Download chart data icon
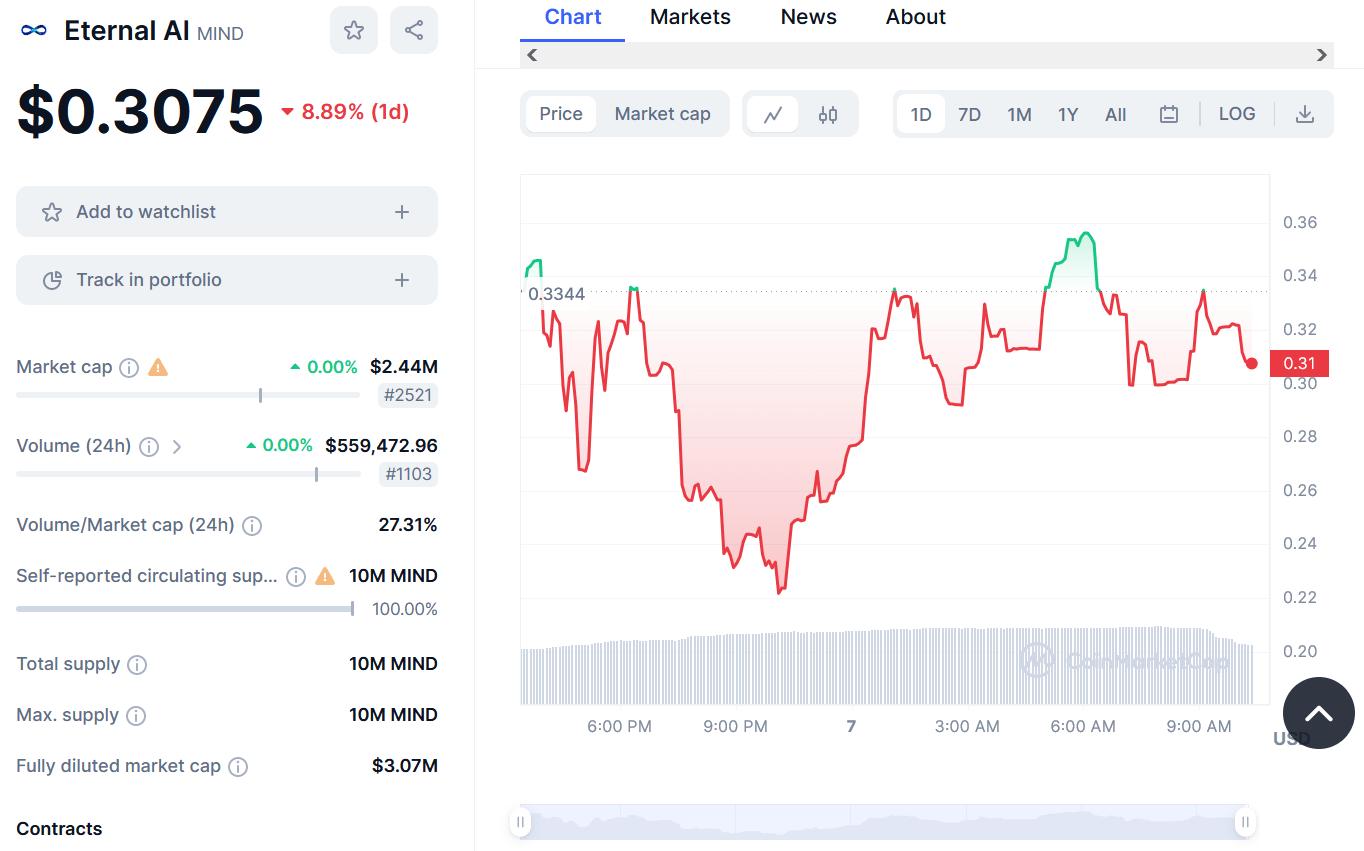1364x851 pixels. click(x=1304, y=114)
